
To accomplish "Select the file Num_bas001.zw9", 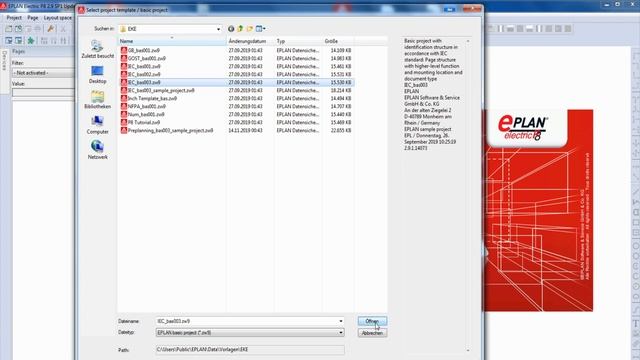I will (x=146, y=114).
